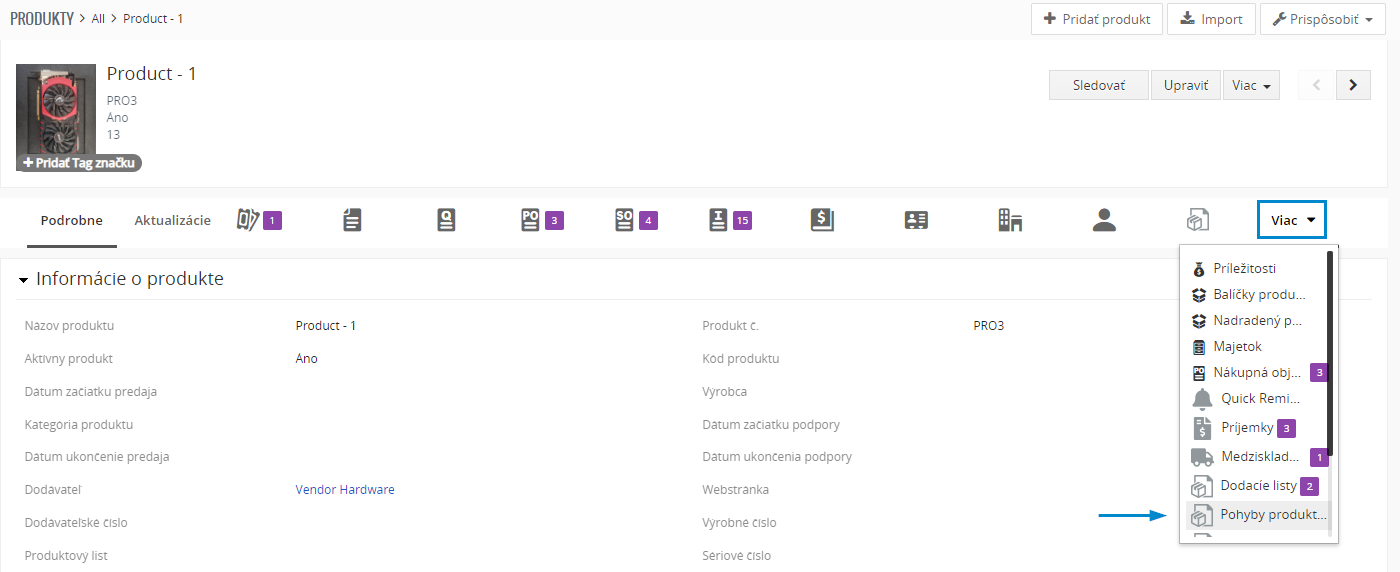Select Nadradený p... menu entry
1400x572 pixels.
(1256, 320)
